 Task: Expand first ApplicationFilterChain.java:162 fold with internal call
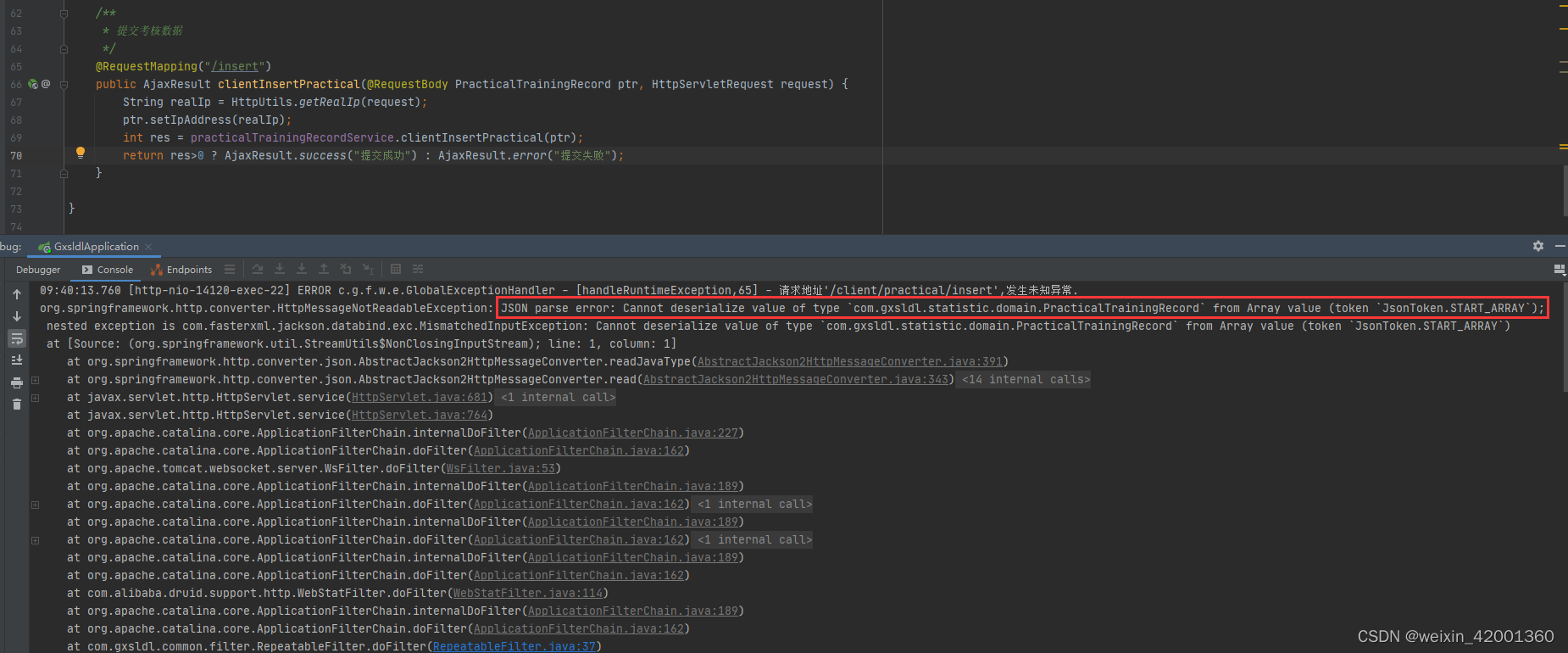pos(36,505)
